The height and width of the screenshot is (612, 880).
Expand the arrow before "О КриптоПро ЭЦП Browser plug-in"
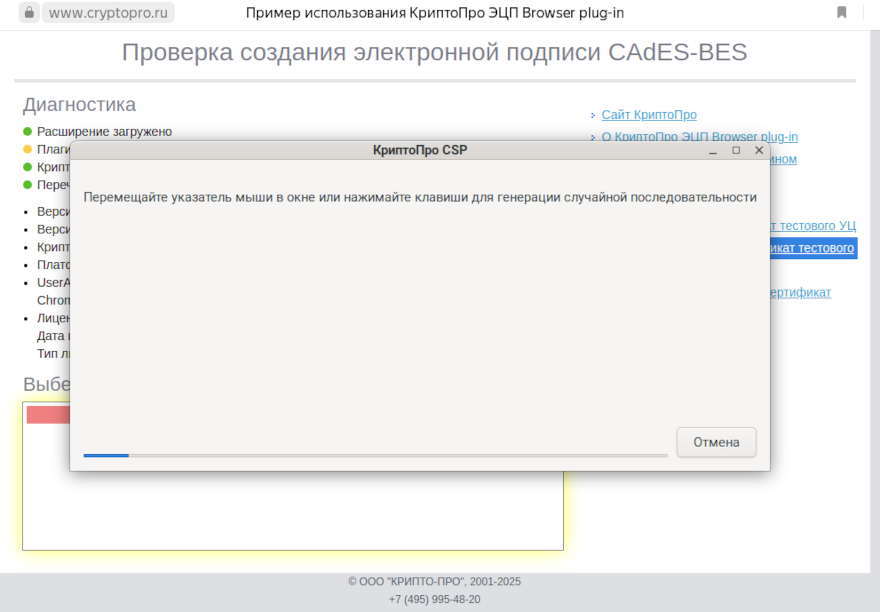[x=595, y=137]
